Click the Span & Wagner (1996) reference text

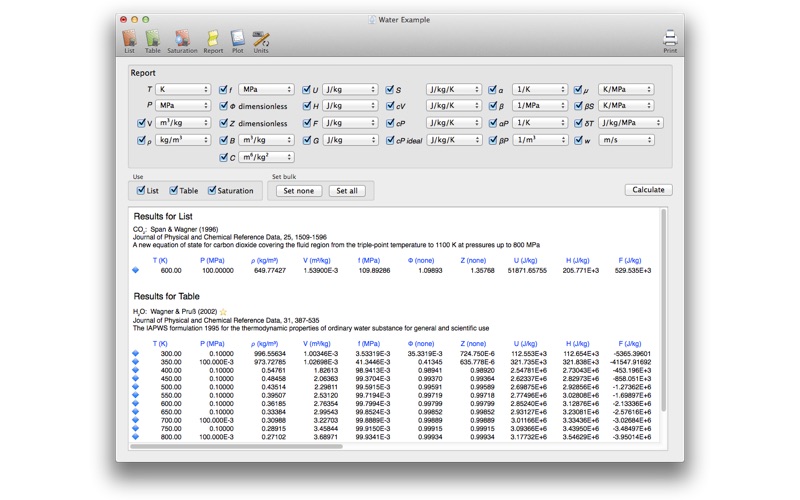pyautogui.click(x=184, y=230)
